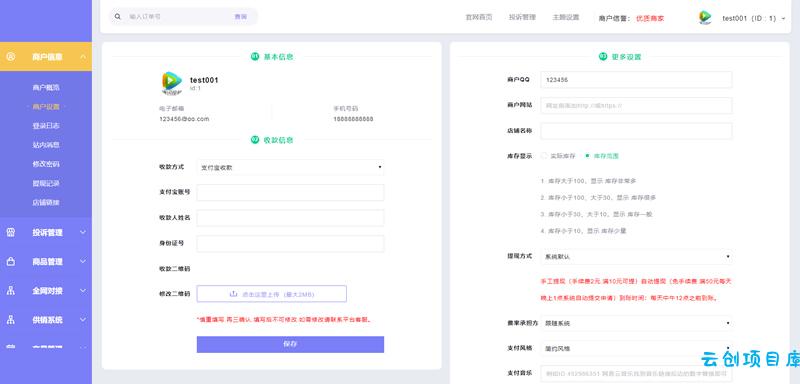Click the 支付宝账号 input field
This screenshot has width=800, height=384.
(290, 192)
